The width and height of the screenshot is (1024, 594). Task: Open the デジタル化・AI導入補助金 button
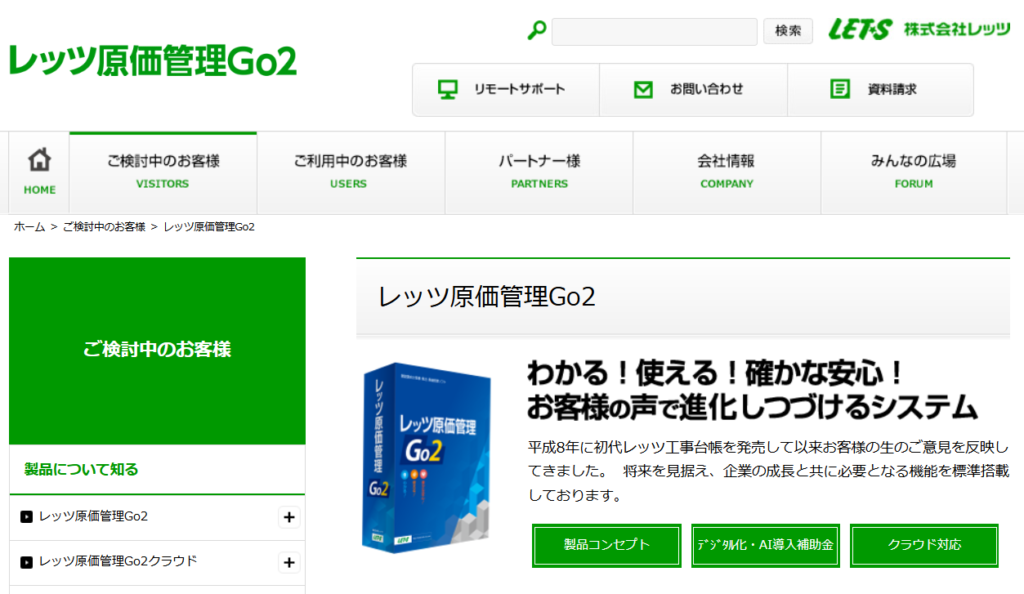(765, 545)
